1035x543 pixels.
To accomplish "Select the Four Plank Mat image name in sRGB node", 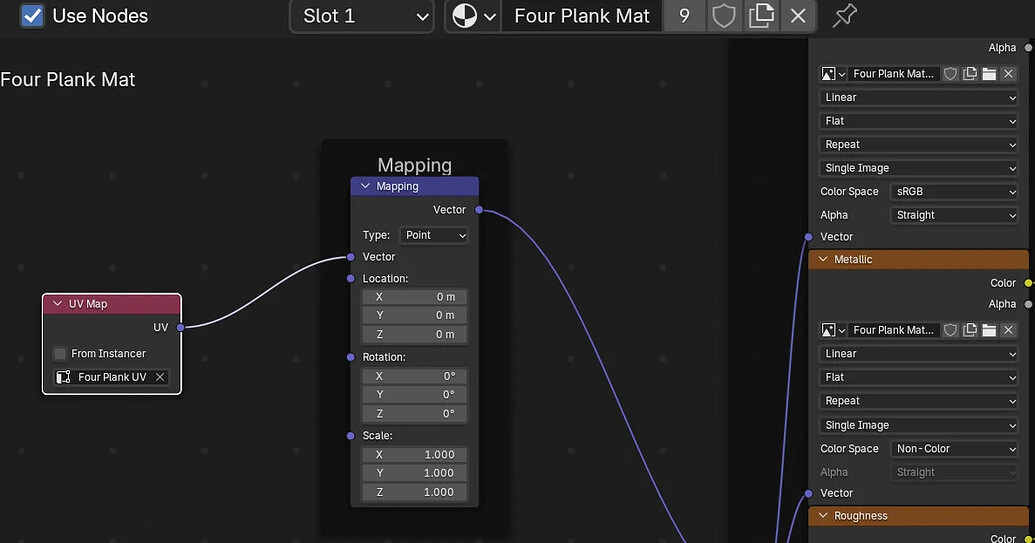I will pos(894,74).
